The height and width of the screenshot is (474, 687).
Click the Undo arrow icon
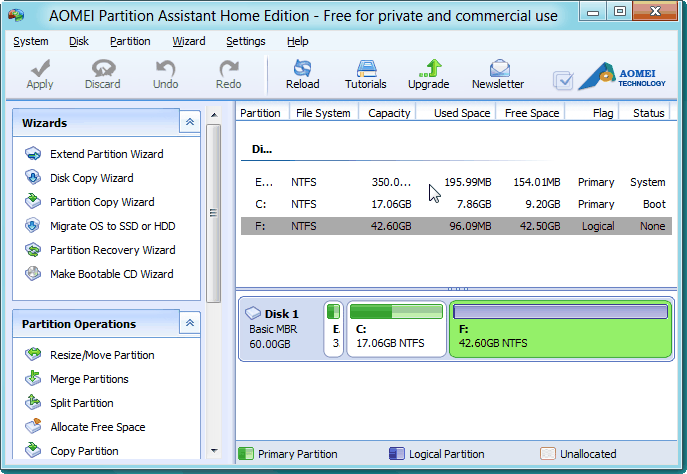(166, 68)
